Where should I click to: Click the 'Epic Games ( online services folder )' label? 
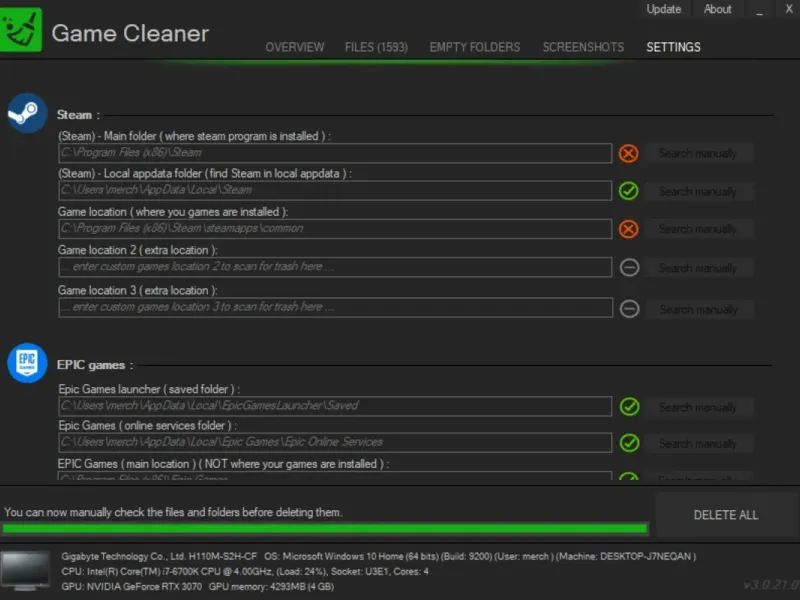147,426
